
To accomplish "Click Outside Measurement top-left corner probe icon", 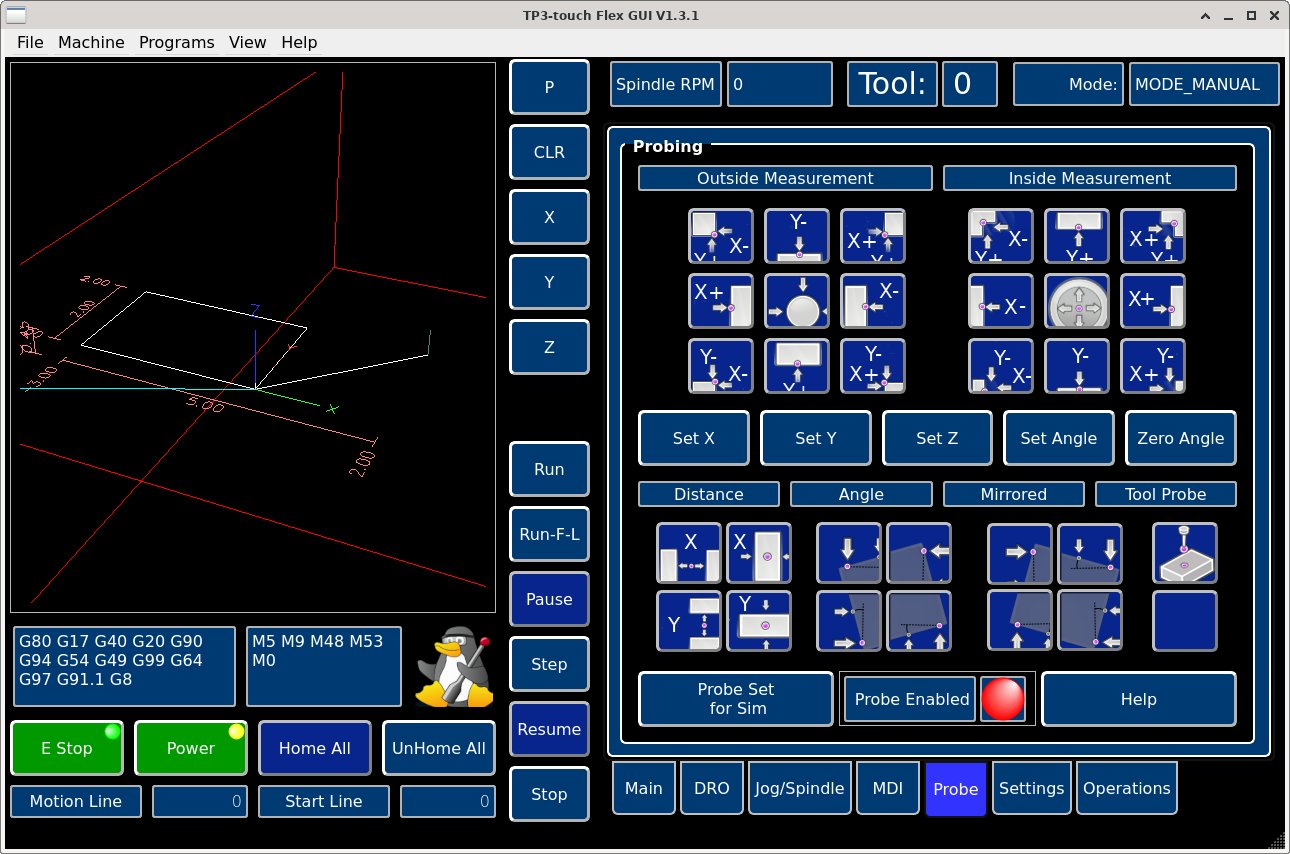I will [x=721, y=236].
